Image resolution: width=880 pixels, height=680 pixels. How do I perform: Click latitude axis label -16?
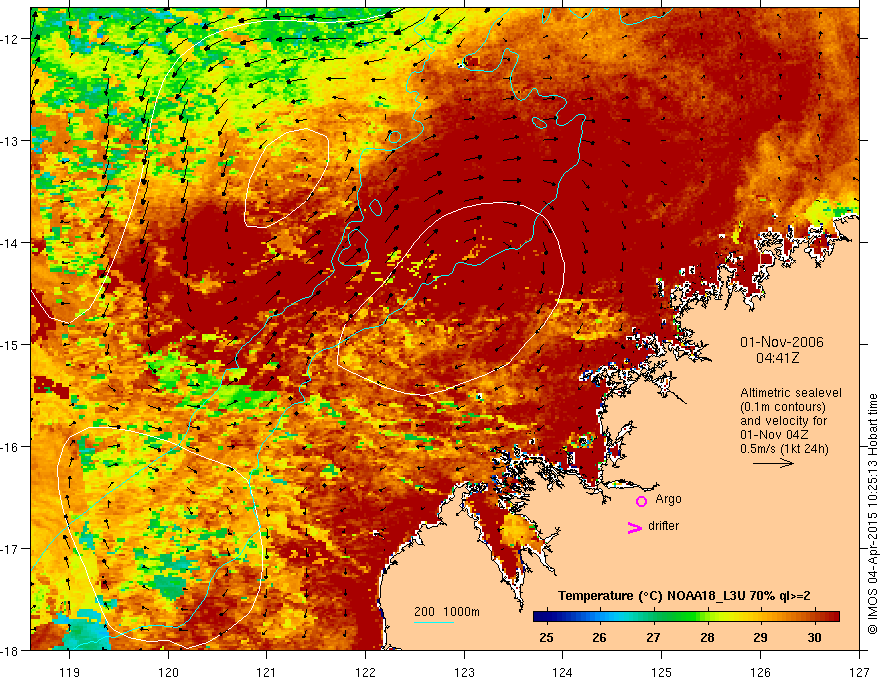(x=10, y=447)
